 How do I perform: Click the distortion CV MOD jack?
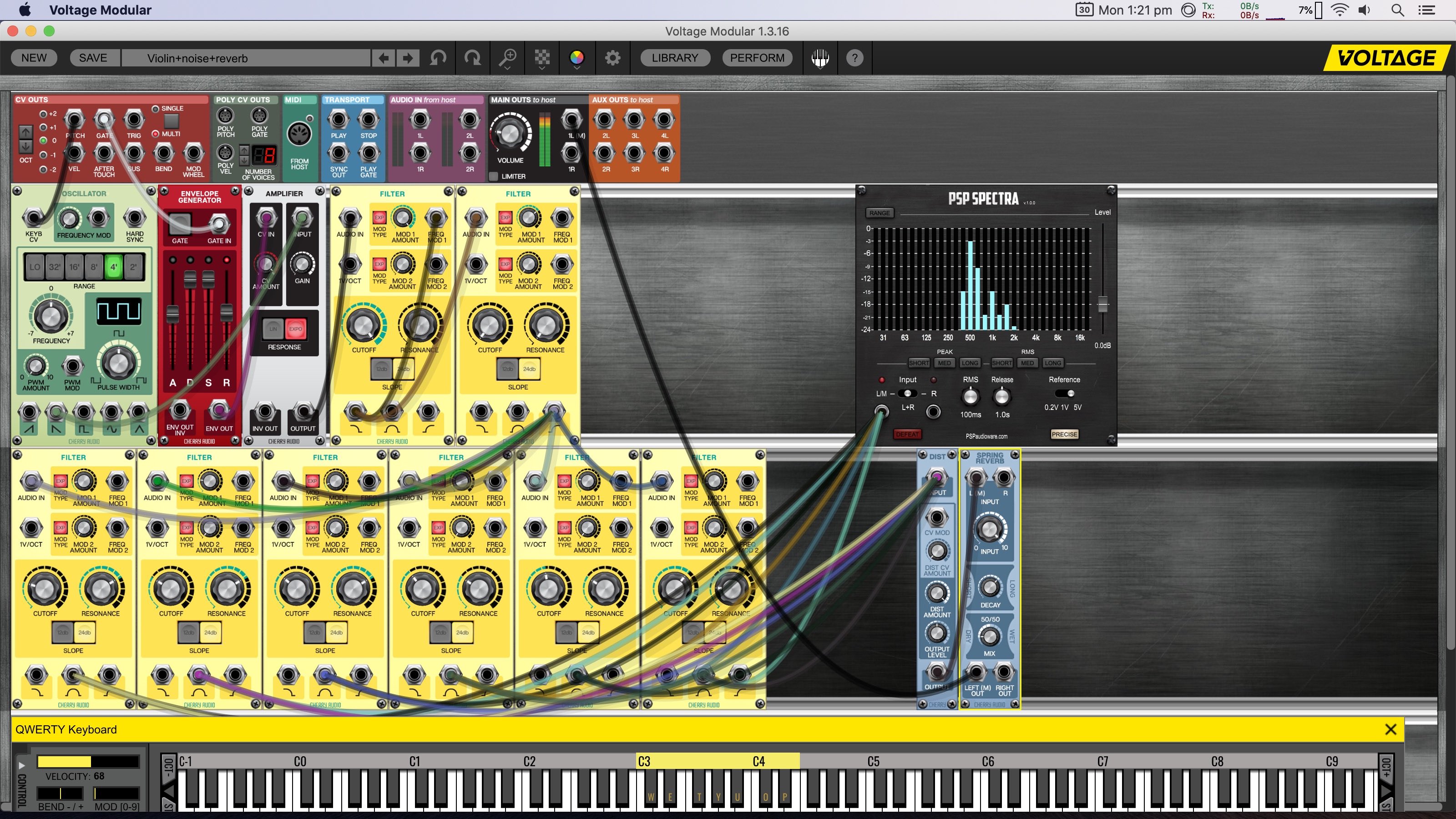coord(936,517)
